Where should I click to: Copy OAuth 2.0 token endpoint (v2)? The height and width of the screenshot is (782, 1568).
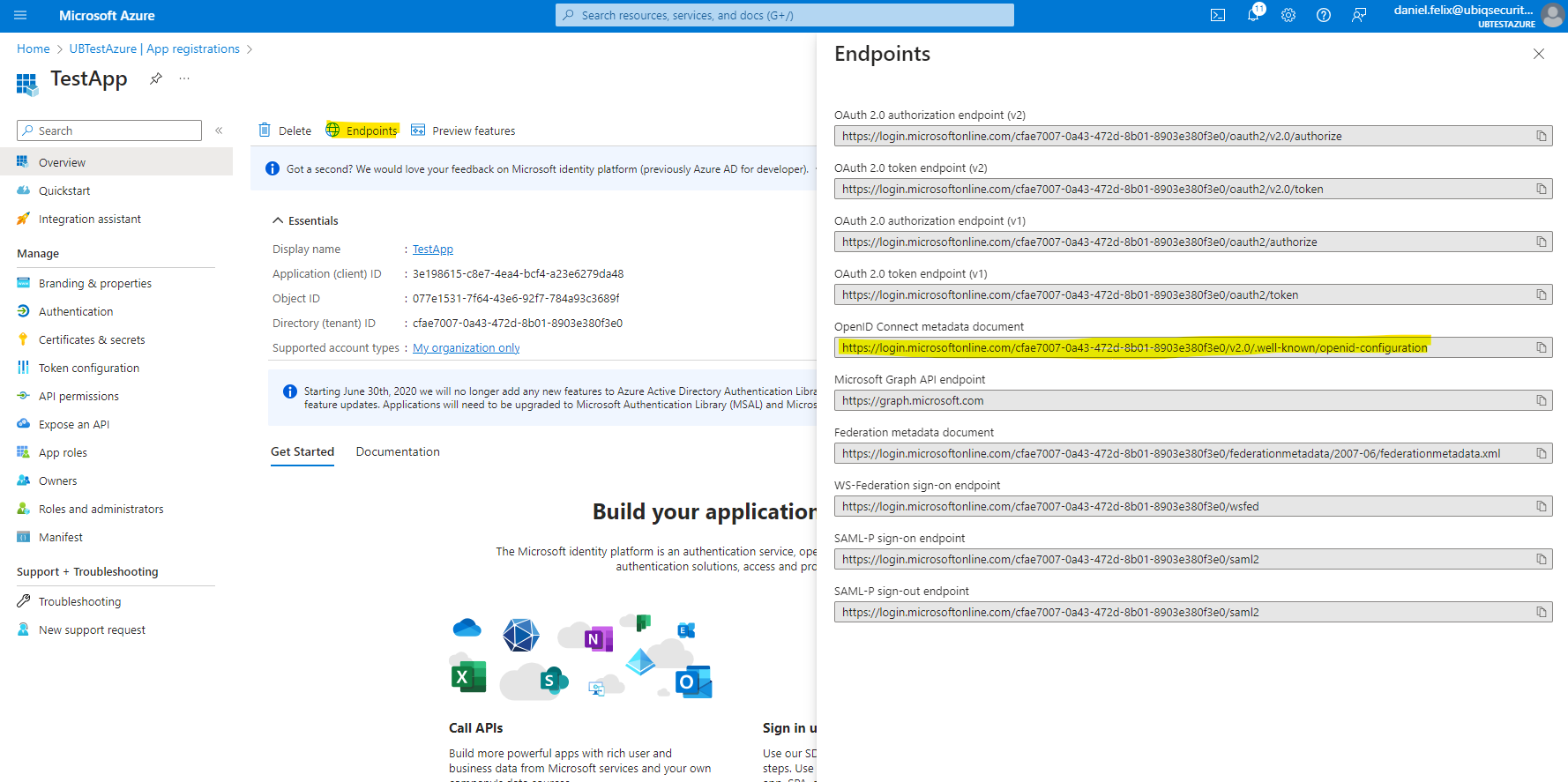pos(1542,189)
